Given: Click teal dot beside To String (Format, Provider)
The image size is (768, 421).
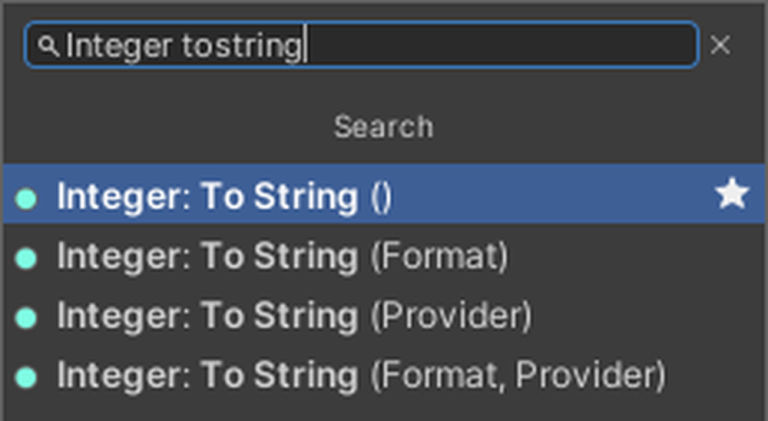Looking at the screenshot, I should (26, 377).
